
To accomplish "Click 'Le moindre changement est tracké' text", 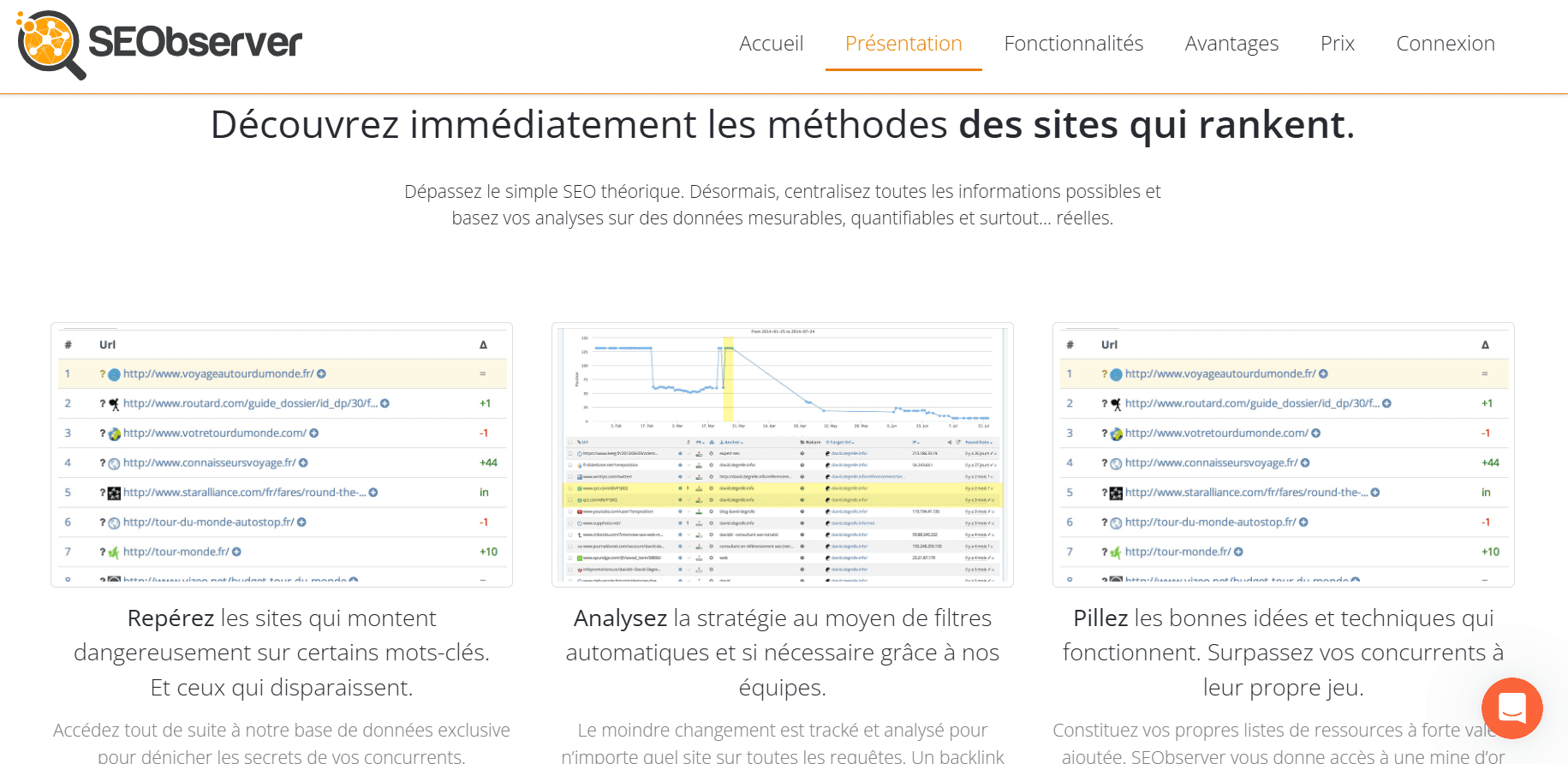I will [x=783, y=743].
